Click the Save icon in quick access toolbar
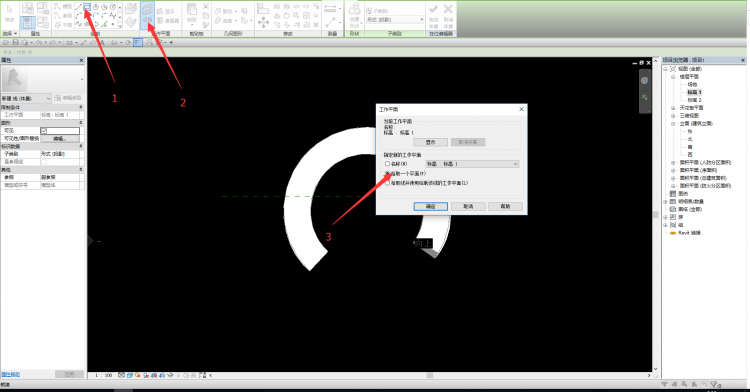Viewport: 750px width, 392px height. tap(15, 43)
